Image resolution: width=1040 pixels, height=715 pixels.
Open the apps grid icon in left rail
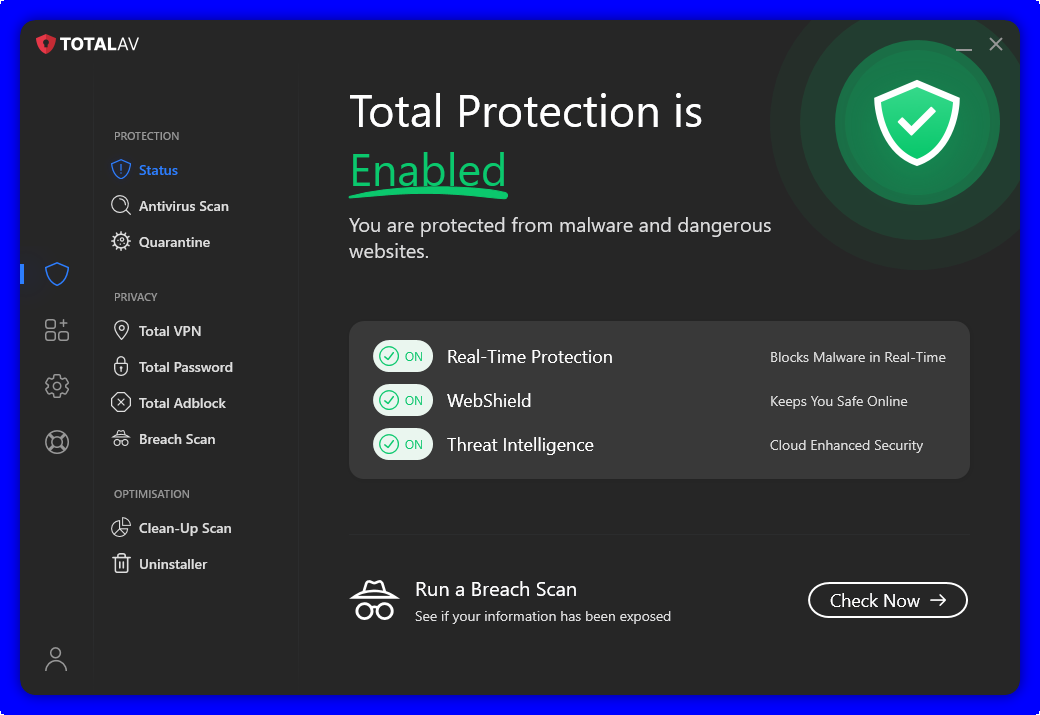[57, 330]
